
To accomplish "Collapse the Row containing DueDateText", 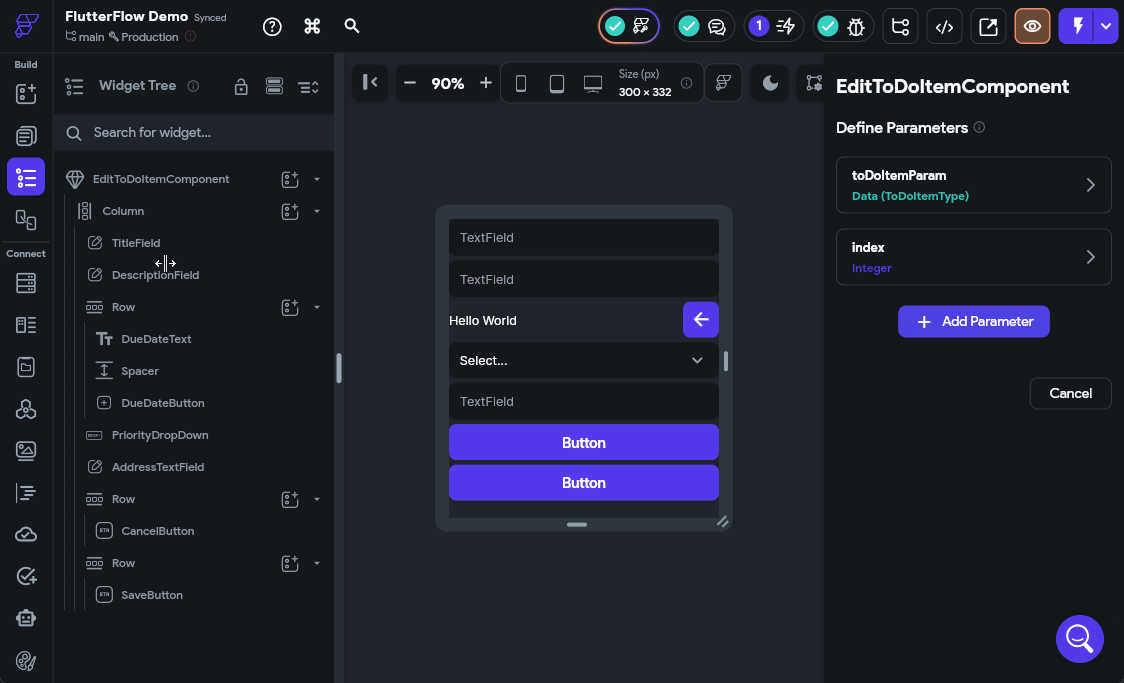I will click(x=317, y=307).
